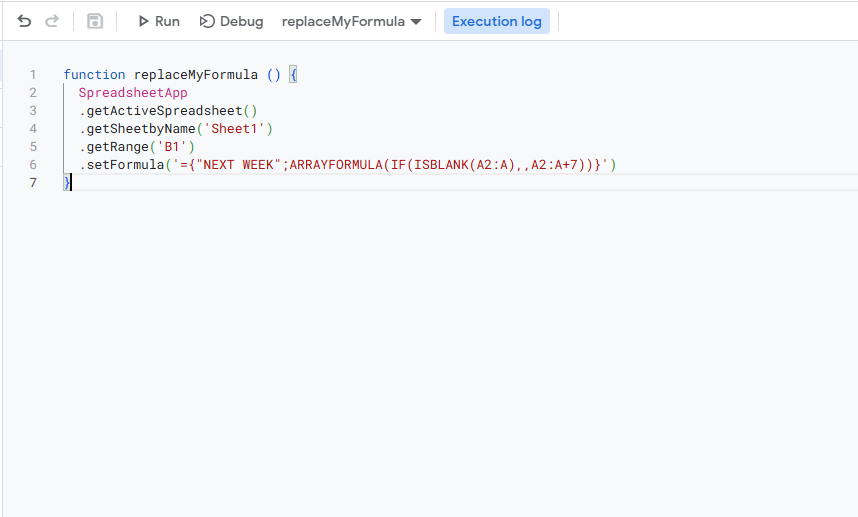This screenshot has width=858, height=517.
Task: Click closing brace on line 7
Action: 67,183
